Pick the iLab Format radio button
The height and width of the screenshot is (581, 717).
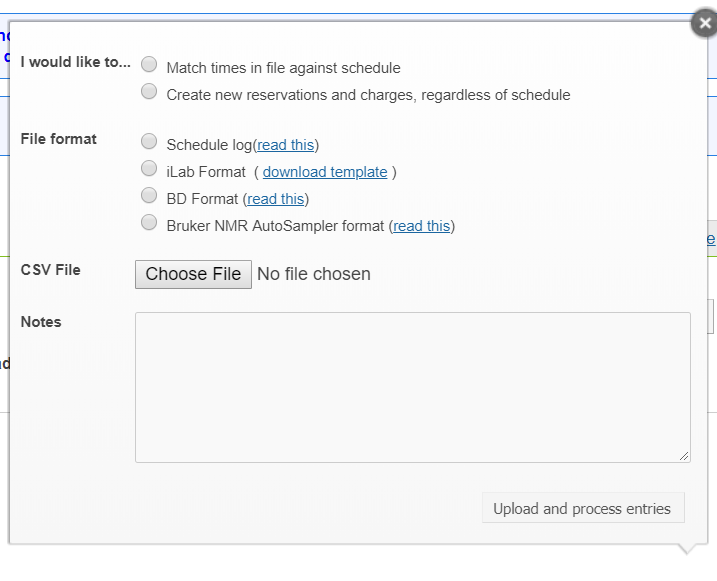tap(149, 168)
